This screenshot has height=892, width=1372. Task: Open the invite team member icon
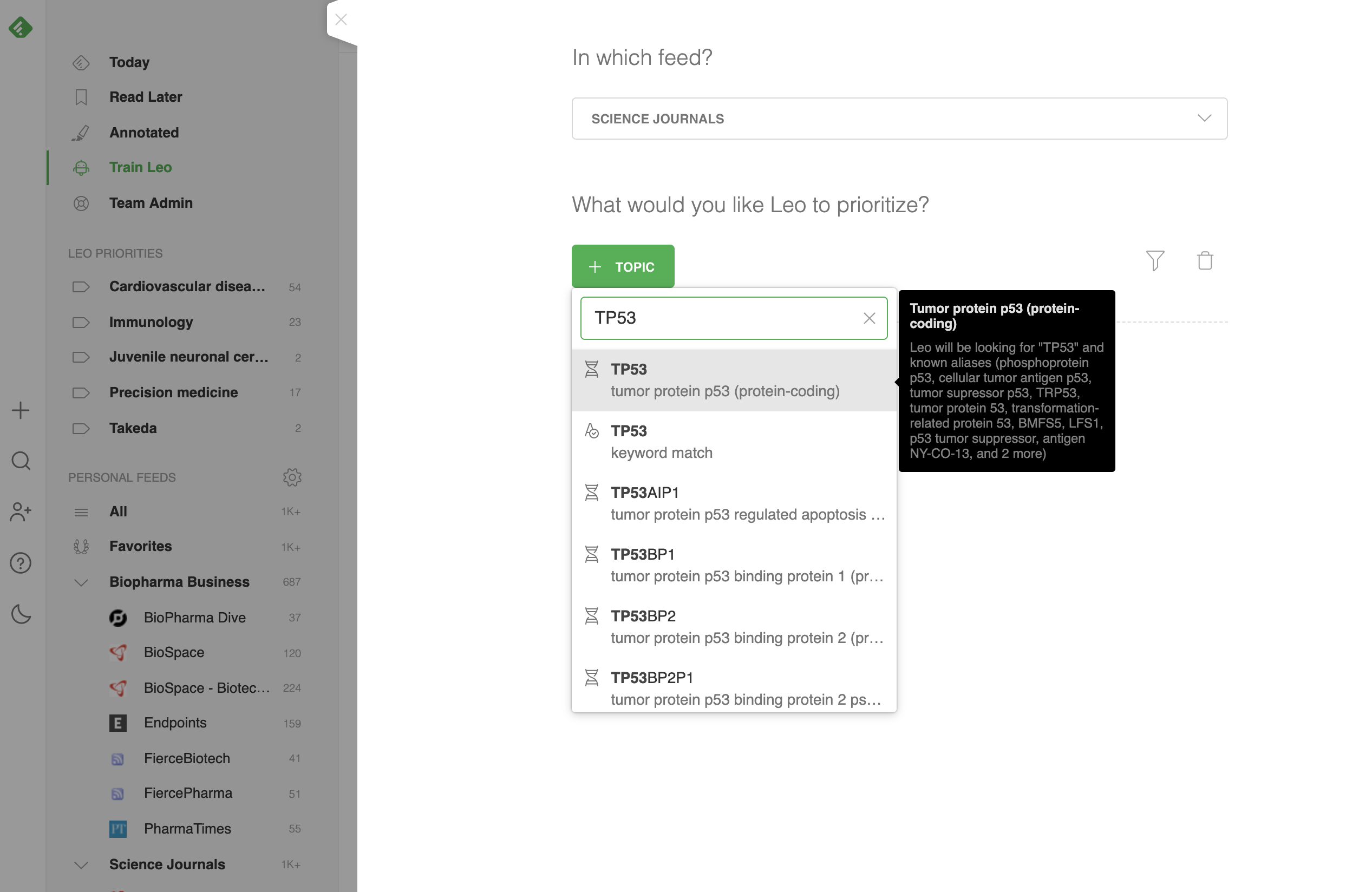tap(21, 511)
